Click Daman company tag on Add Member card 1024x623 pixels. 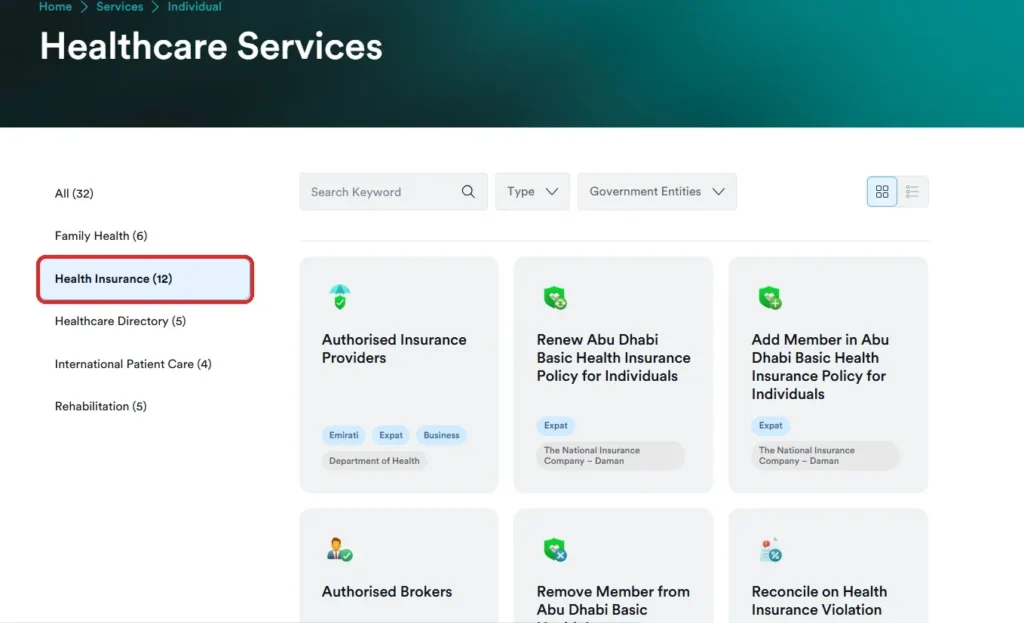(825, 456)
